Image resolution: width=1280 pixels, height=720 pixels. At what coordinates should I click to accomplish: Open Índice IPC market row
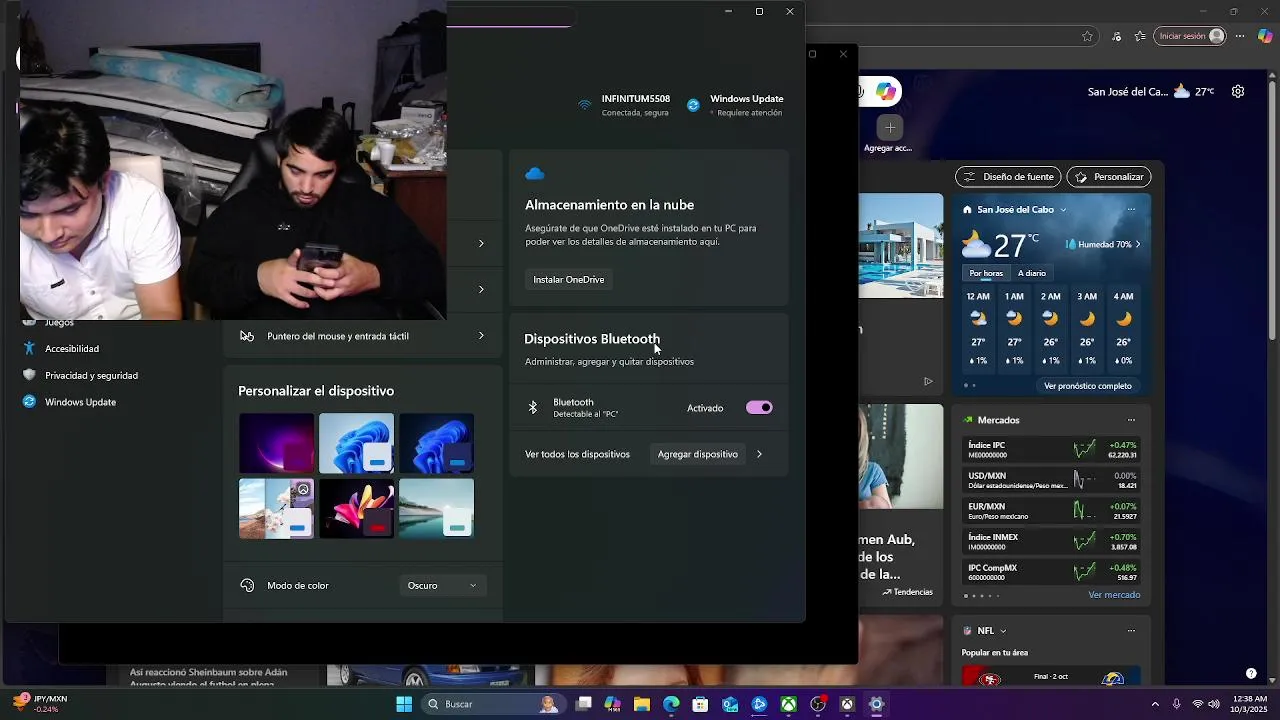pos(1052,450)
